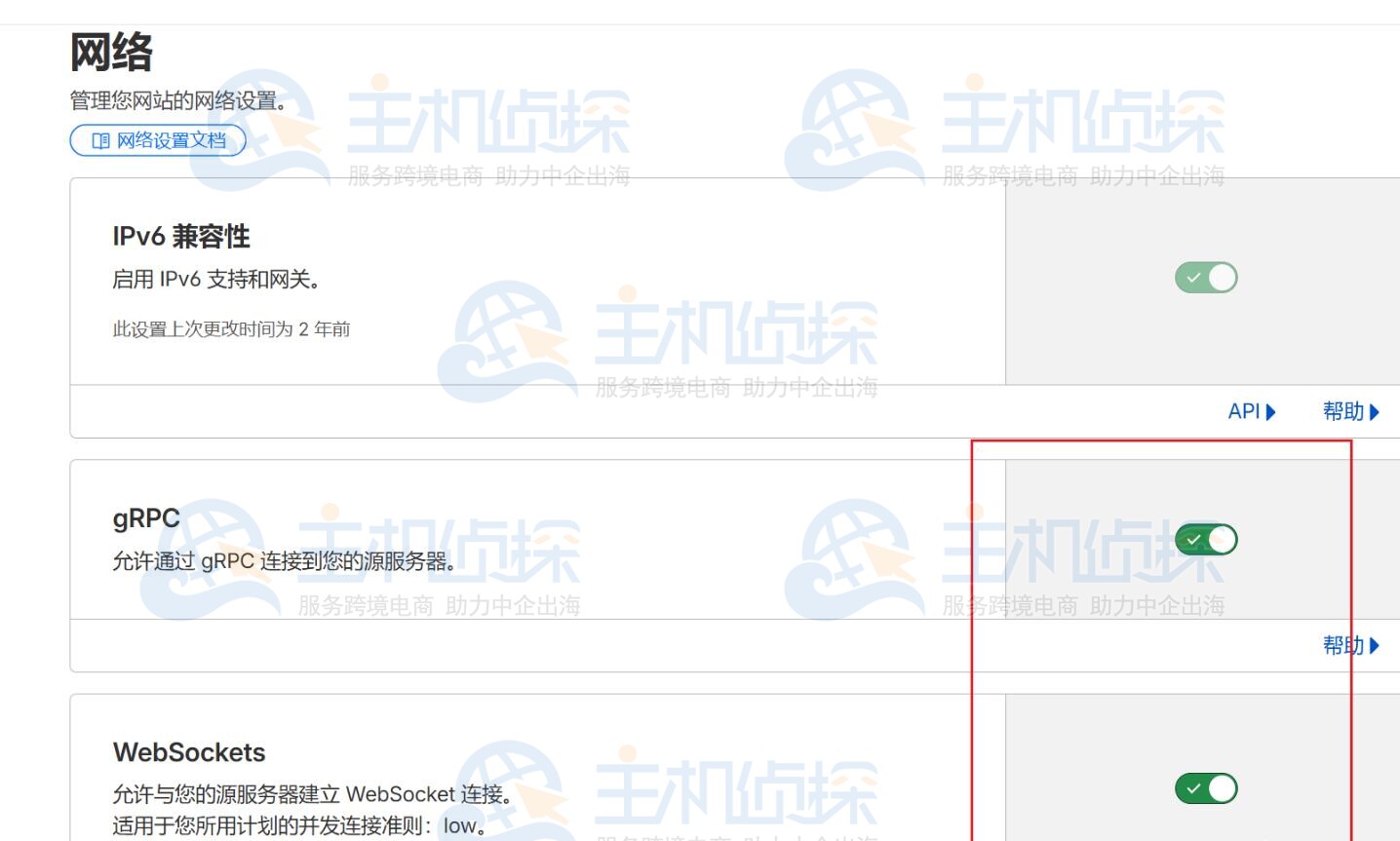The height and width of the screenshot is (841, 1400).
Task: Click the document icon in the 网络设置文档 button
Action: tap(100, 140)
